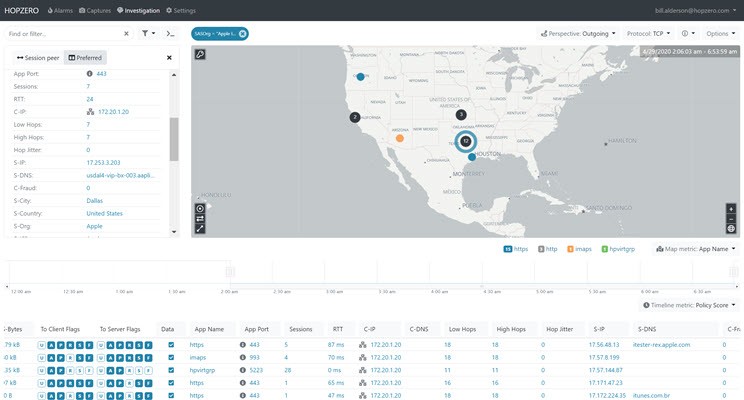The height and width of the screenshot is (400, 744).
Task: Open the command console icon beside filter
Action: (170, 33)
